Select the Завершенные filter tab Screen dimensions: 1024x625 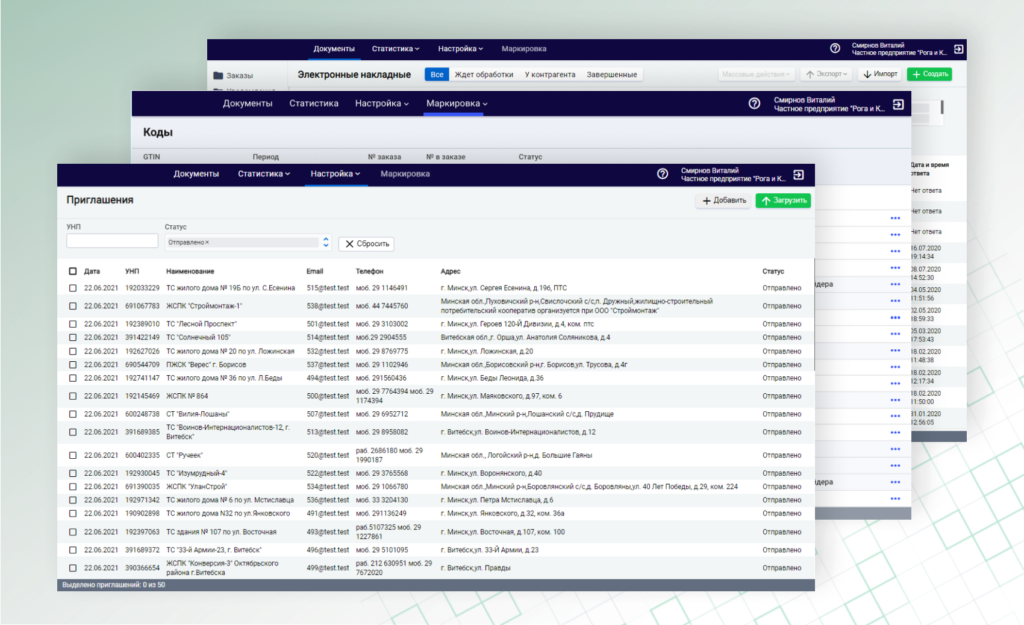coord(611,75)
